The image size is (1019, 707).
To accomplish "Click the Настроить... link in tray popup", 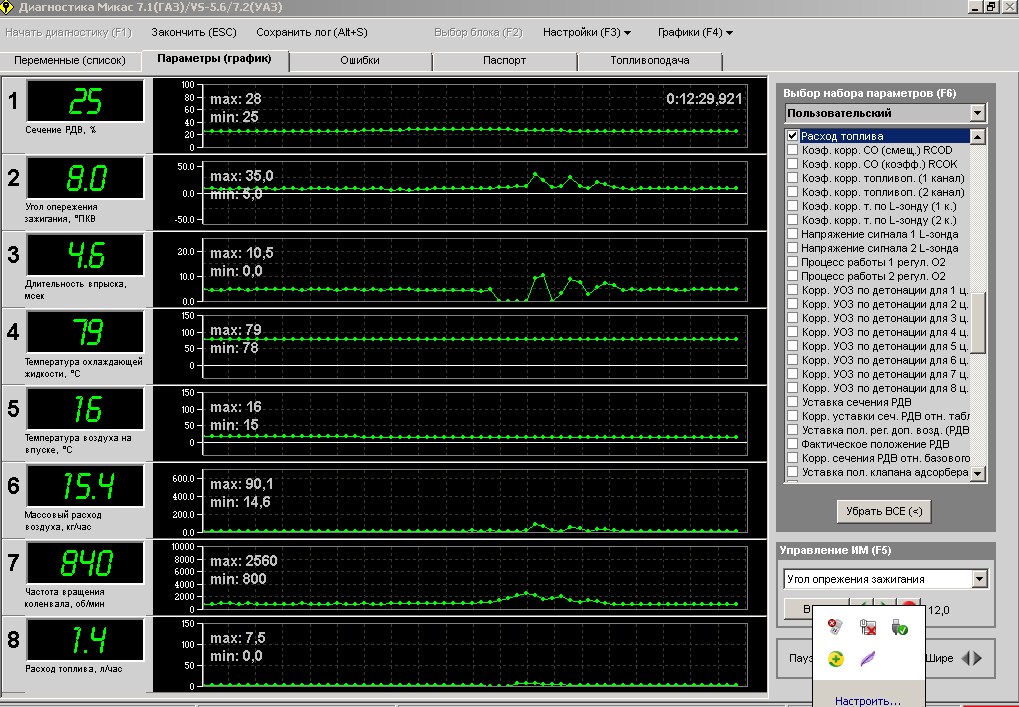I will pos(867,700).
